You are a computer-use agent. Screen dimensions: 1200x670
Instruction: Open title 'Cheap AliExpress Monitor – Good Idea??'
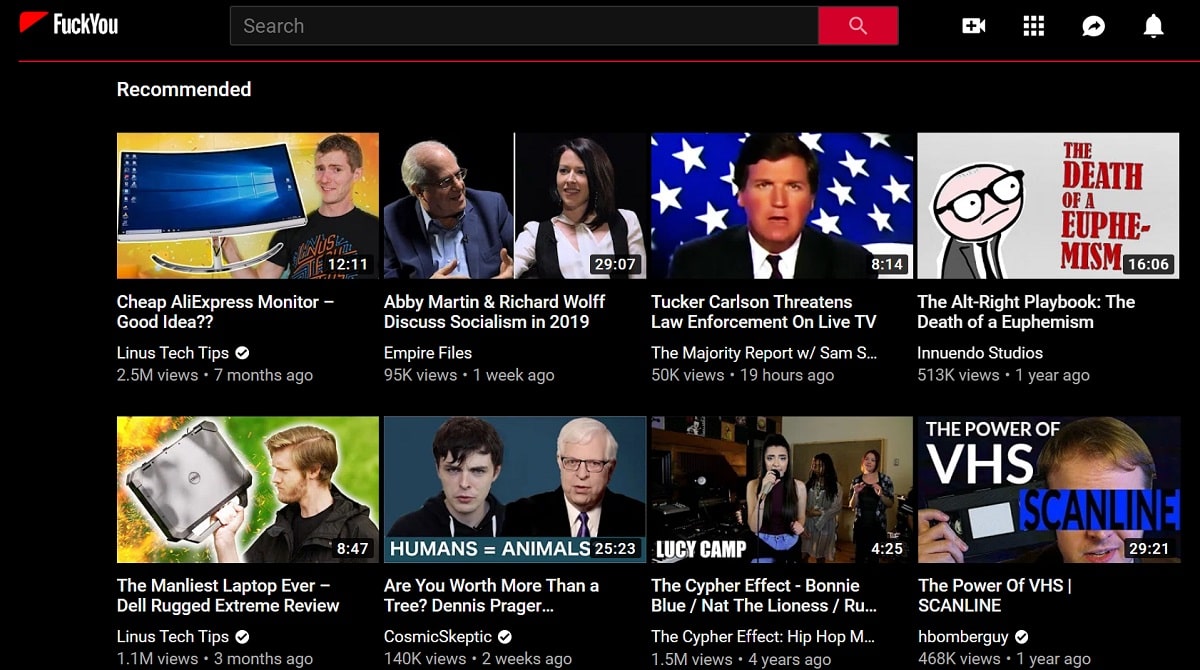point(226,312)
